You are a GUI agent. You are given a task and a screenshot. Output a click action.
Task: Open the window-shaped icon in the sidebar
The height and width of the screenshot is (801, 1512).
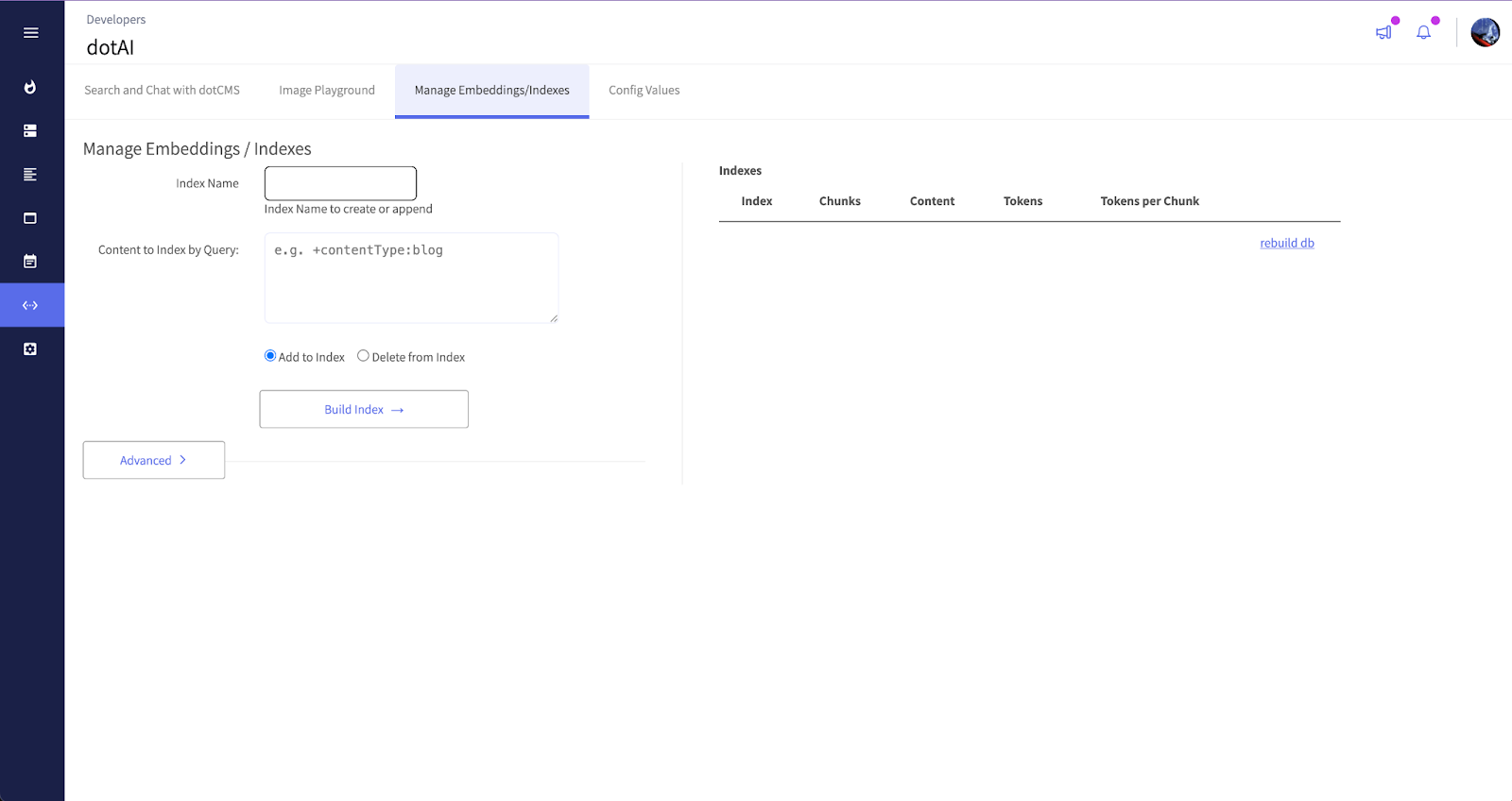pyautogui.click(x=30, y=218)
